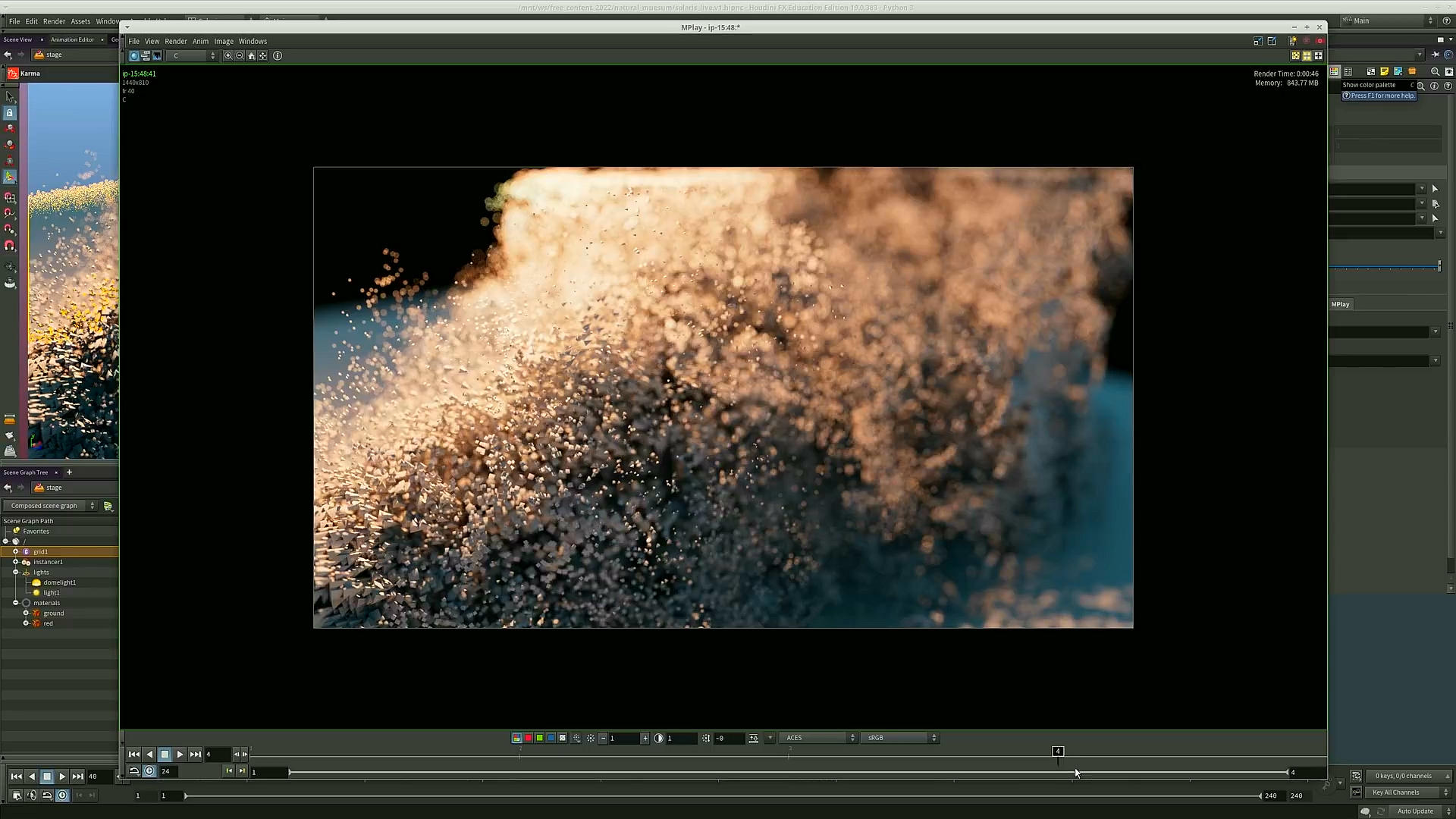Click the gamma contrast circle icon
This screenshot has width=1456, height=819.
[658, 738]
